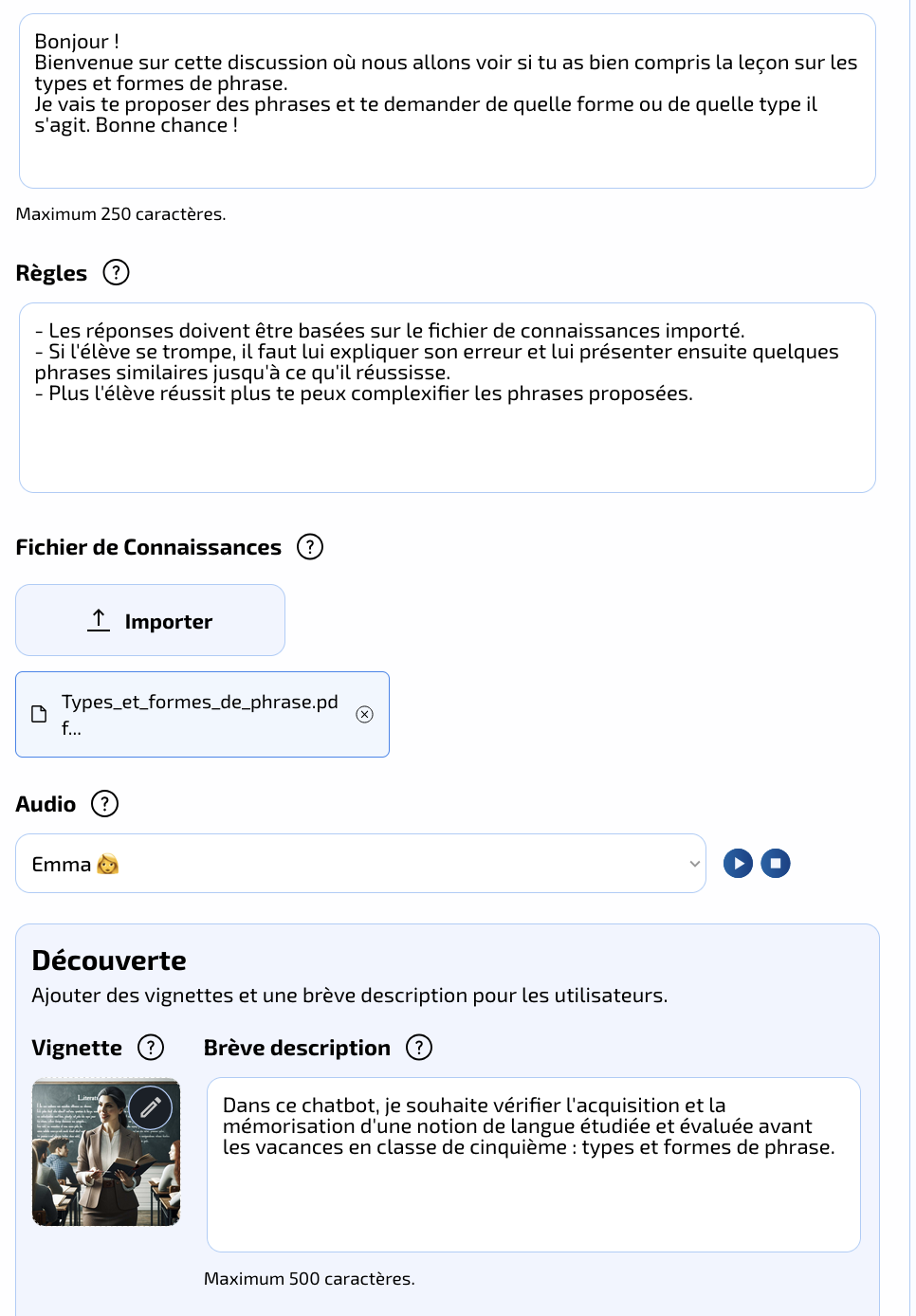The image size is (916, 1316).
Task: Edit the vignette with the pencil icon
Action: (150, 1106)
